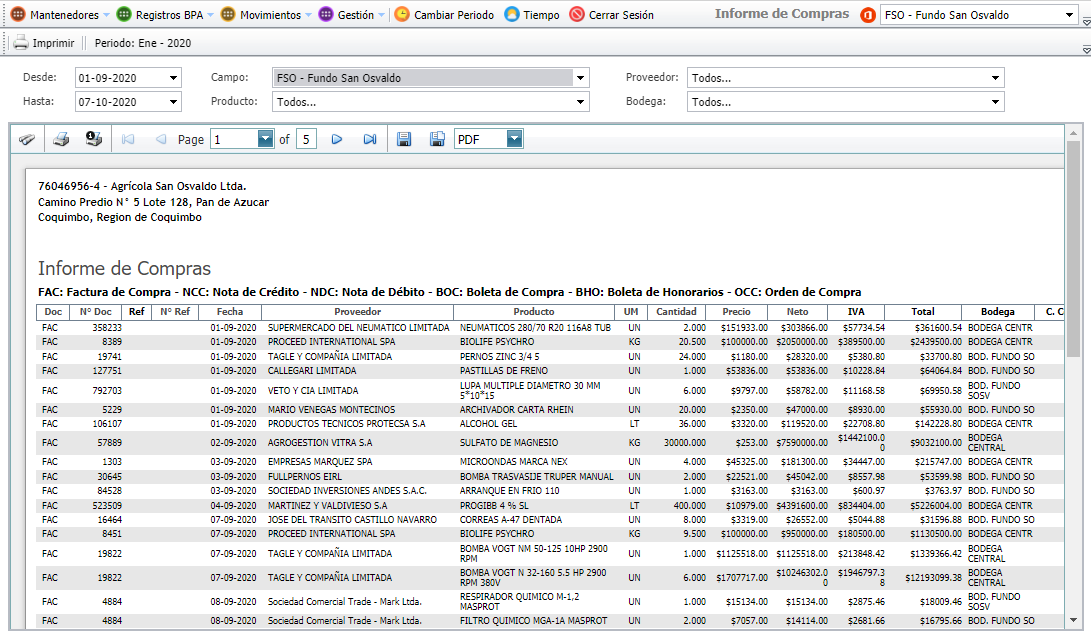1091x637 pixels.
Task: Collapse menu bar with right-edge chevron
Action: 1086,22
